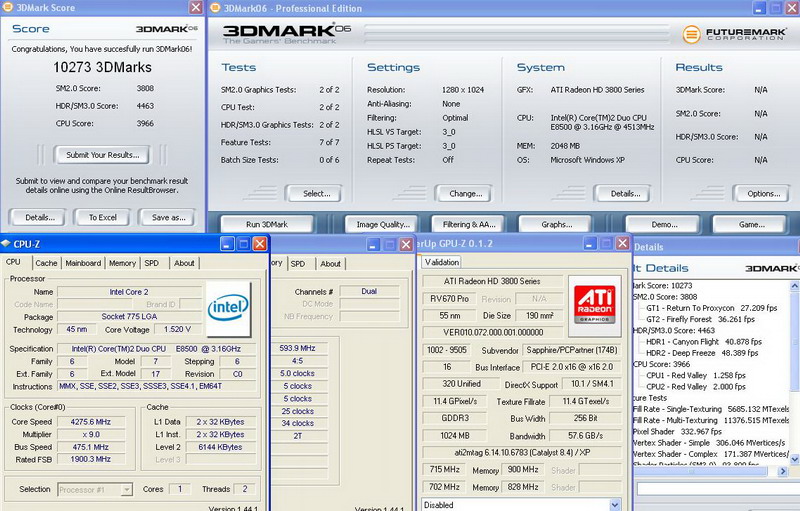Click the Bandwidth 57.6 GB/s field

click(x=586, y=436)
